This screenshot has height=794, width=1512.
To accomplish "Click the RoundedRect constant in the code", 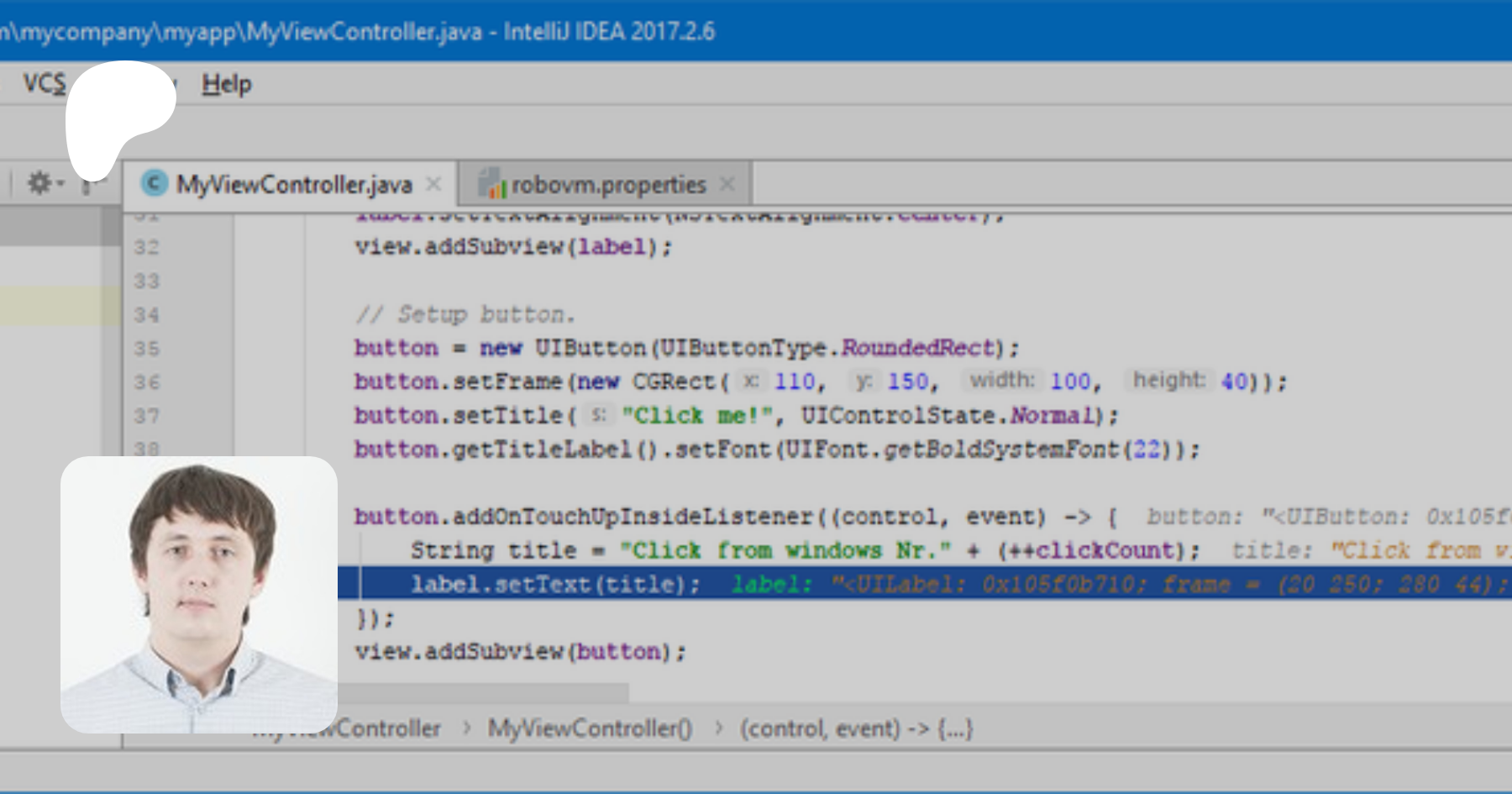I will [917, 348].
